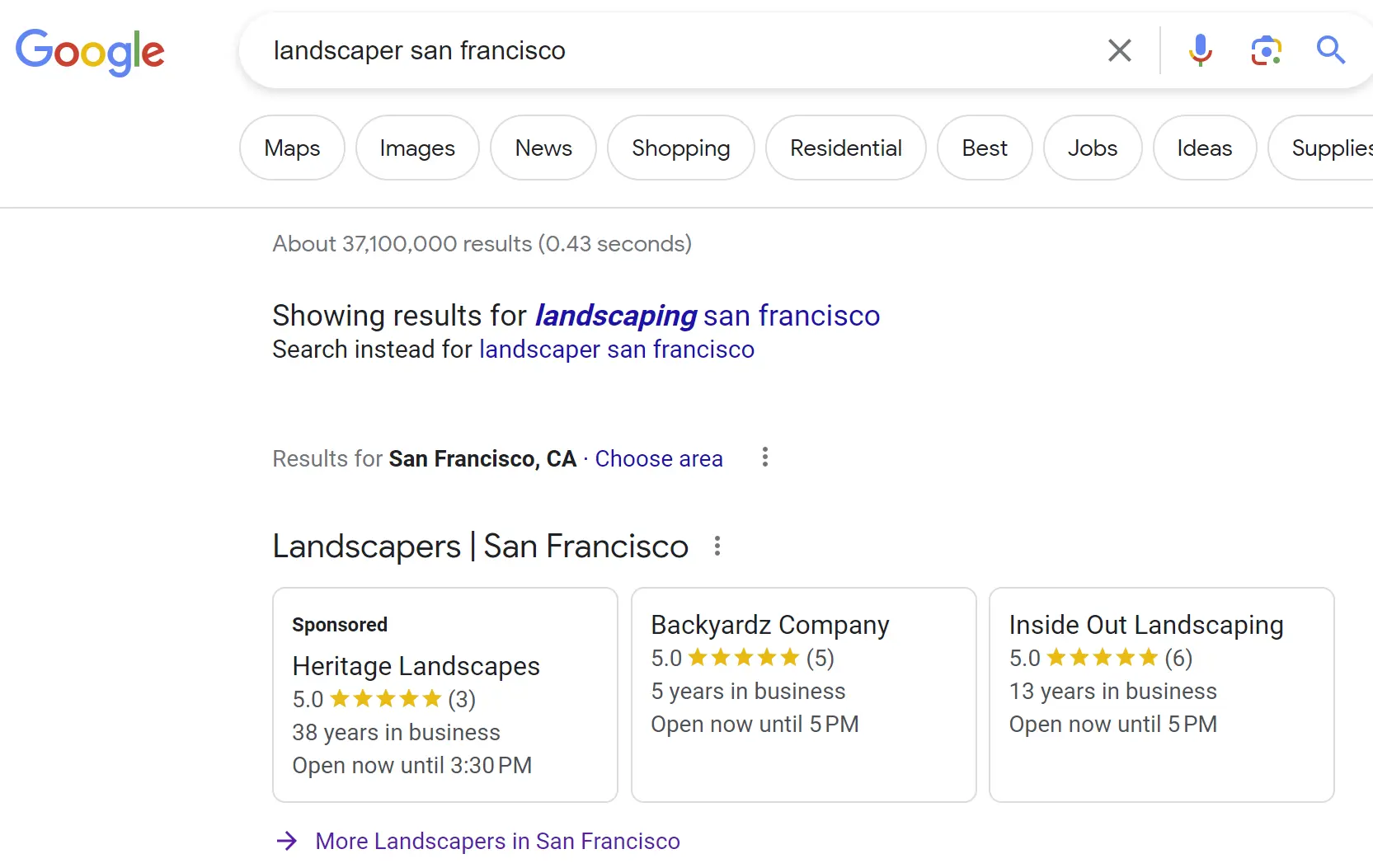Open the Backyardz Company listing

769,625
